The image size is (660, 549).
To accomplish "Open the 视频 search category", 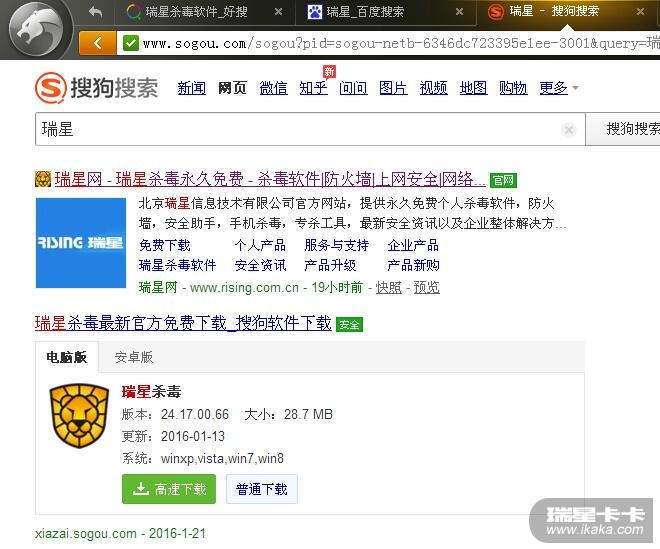I will 434,88.
